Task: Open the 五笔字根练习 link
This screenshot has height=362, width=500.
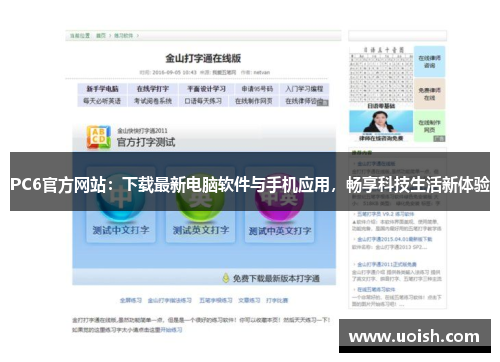Action: tap(216, 300)
